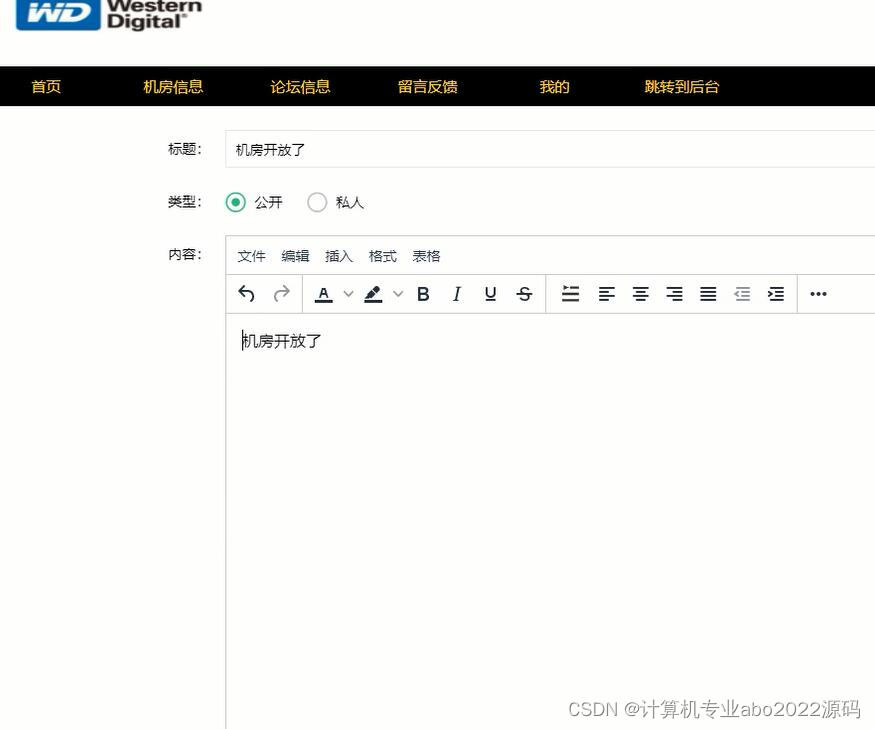Image resolution: width=875 pixels, height=729 pixels.
Task: Expand the highlight color dropdown arrow
Action: point(398,294)
